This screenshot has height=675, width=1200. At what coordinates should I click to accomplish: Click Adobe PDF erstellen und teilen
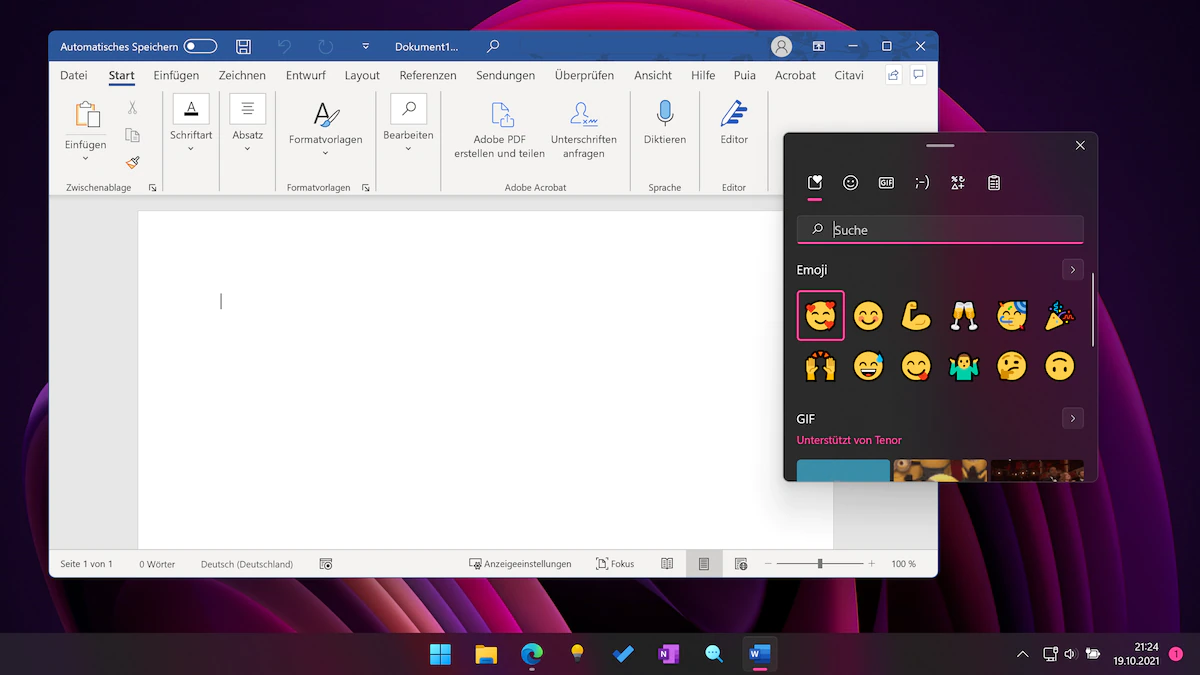point(499,130)
